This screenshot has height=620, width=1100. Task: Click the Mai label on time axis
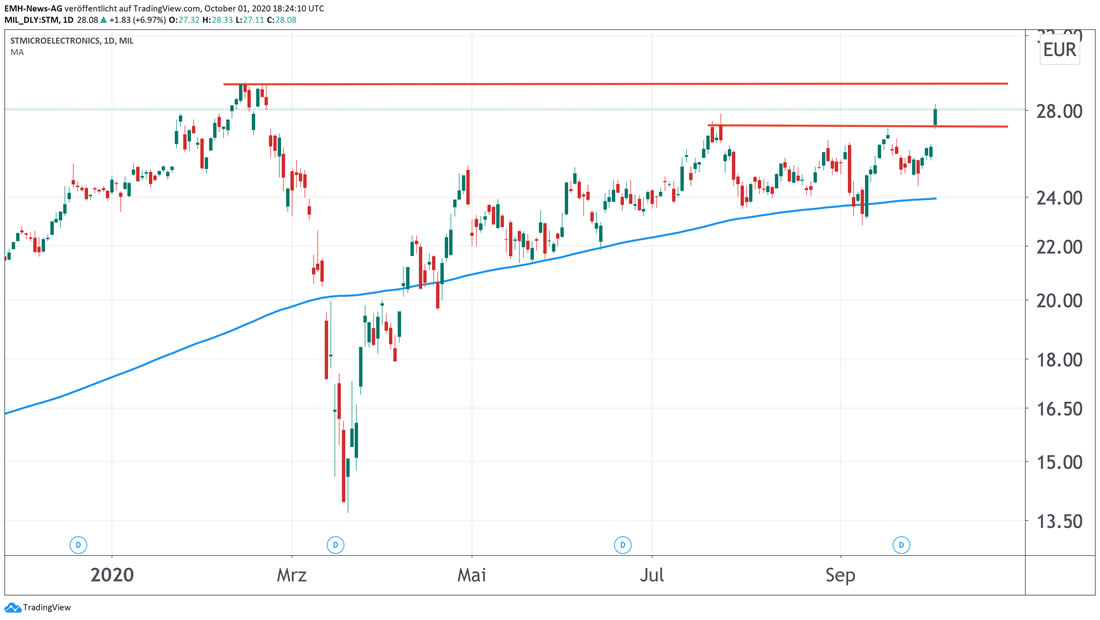[x=471, y=575]
